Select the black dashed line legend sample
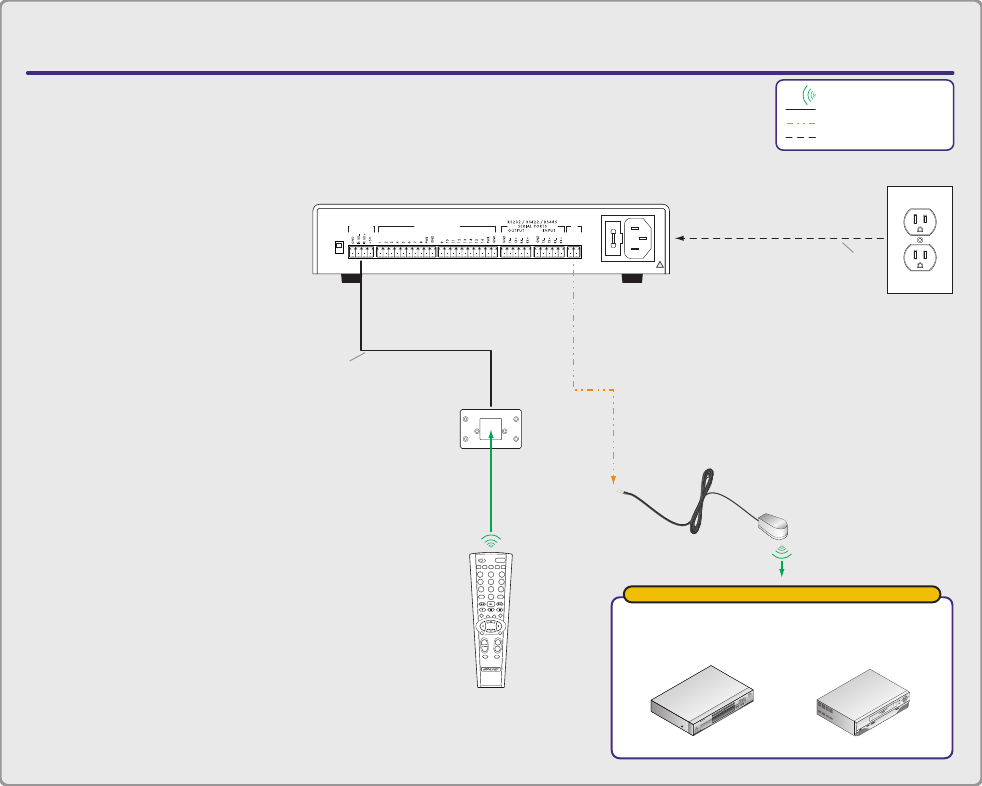The image size is (982, 786). coord(801,137)
